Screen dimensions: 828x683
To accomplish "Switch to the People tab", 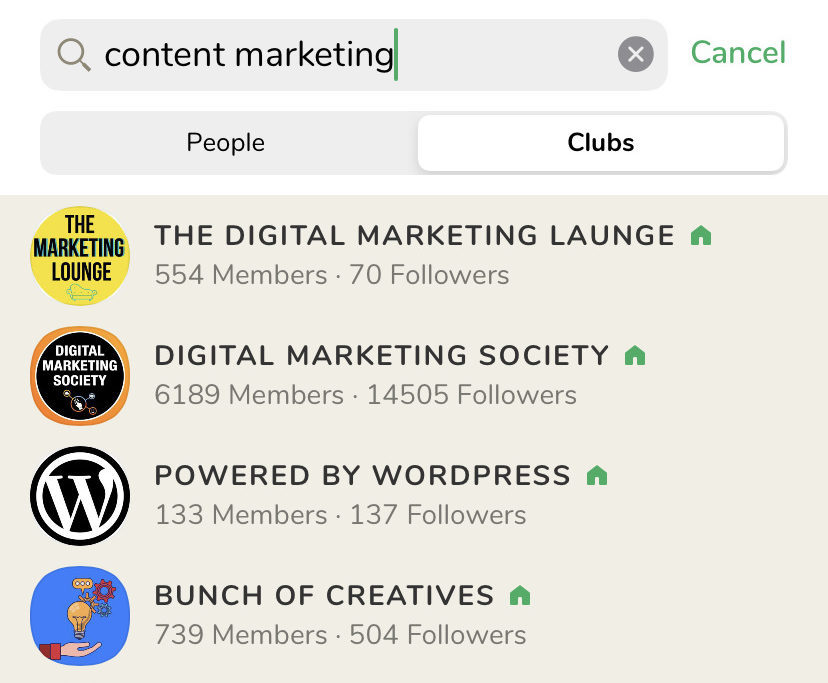I will pos(226,143).
